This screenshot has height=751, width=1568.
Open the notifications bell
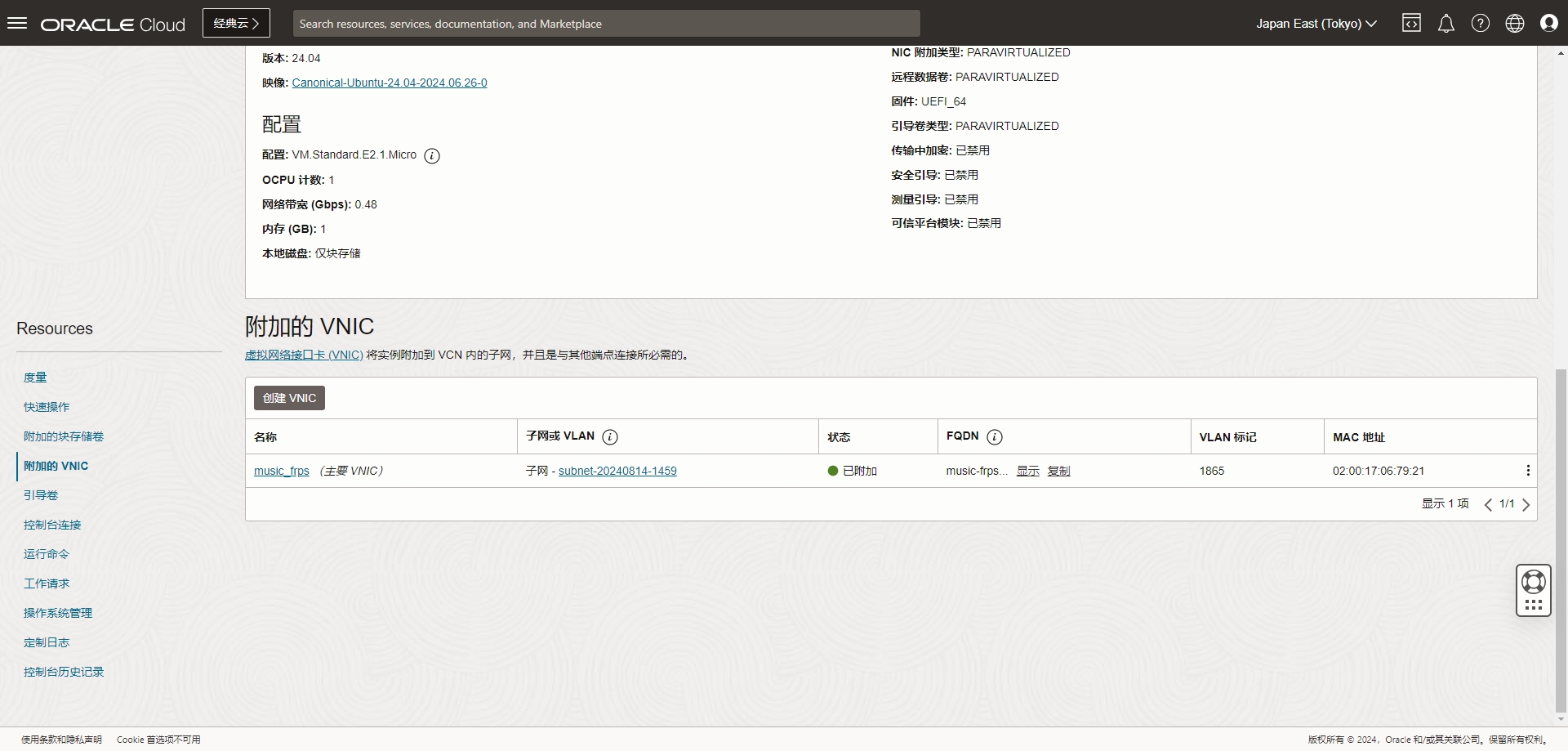pyautogui.click(x=1445, y=23)
